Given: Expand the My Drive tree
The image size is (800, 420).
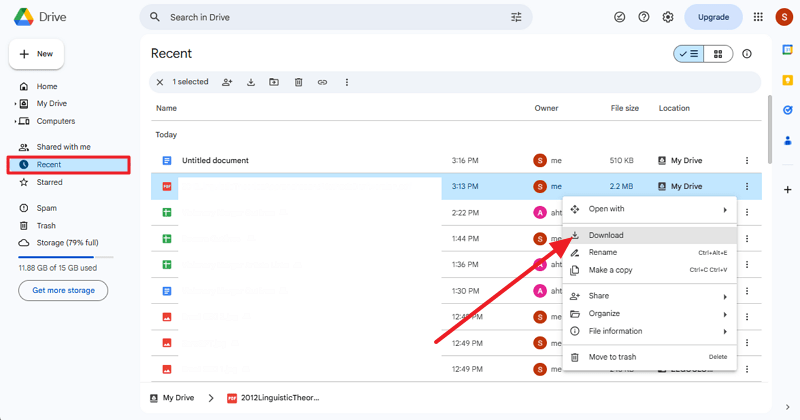Looking at the screenshot, I should [14, 104].
